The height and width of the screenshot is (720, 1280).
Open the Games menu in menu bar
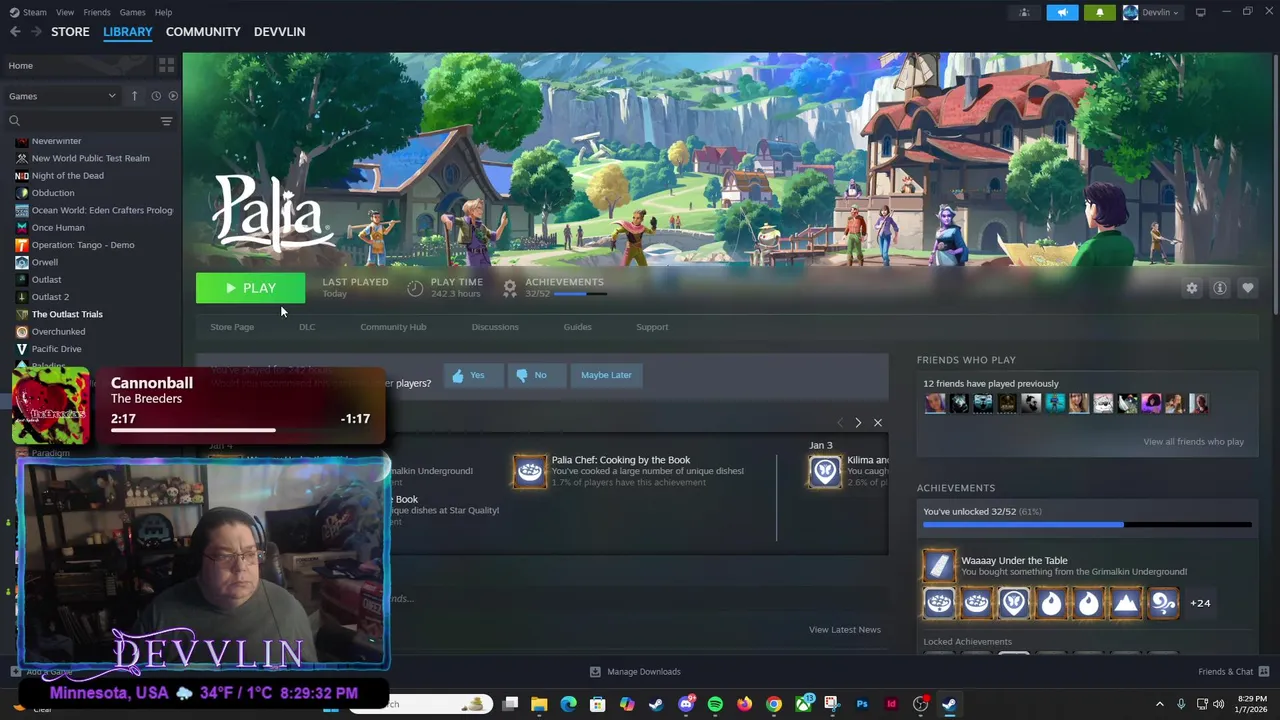(132, 12)
